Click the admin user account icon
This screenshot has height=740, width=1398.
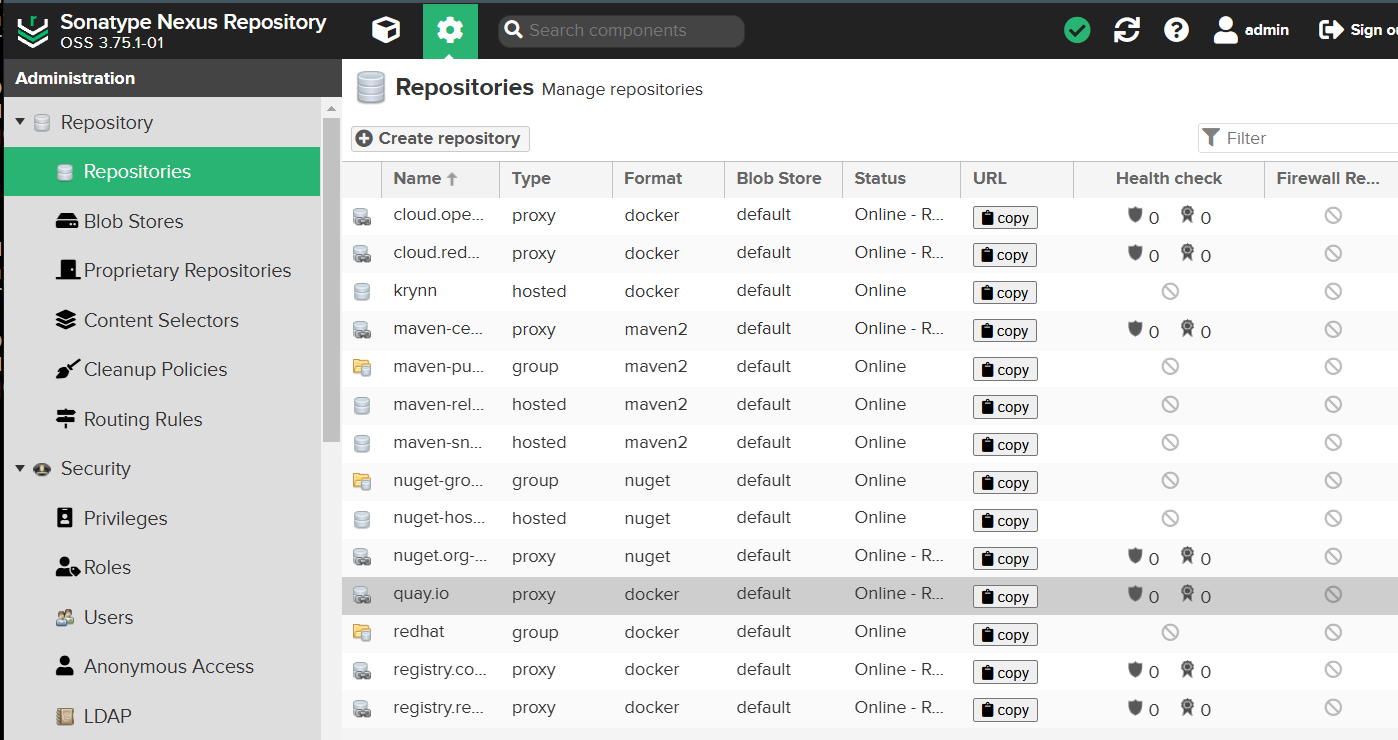click(x=1226, y=31)
